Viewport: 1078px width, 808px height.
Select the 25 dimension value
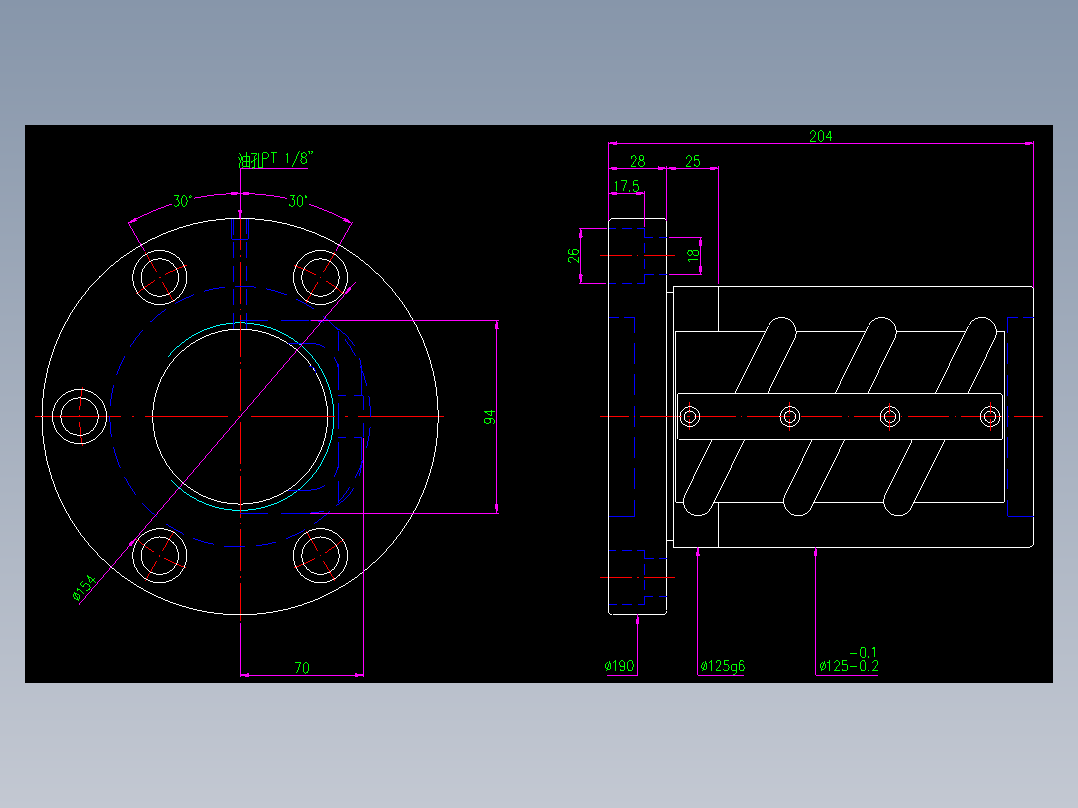point(692,161)
